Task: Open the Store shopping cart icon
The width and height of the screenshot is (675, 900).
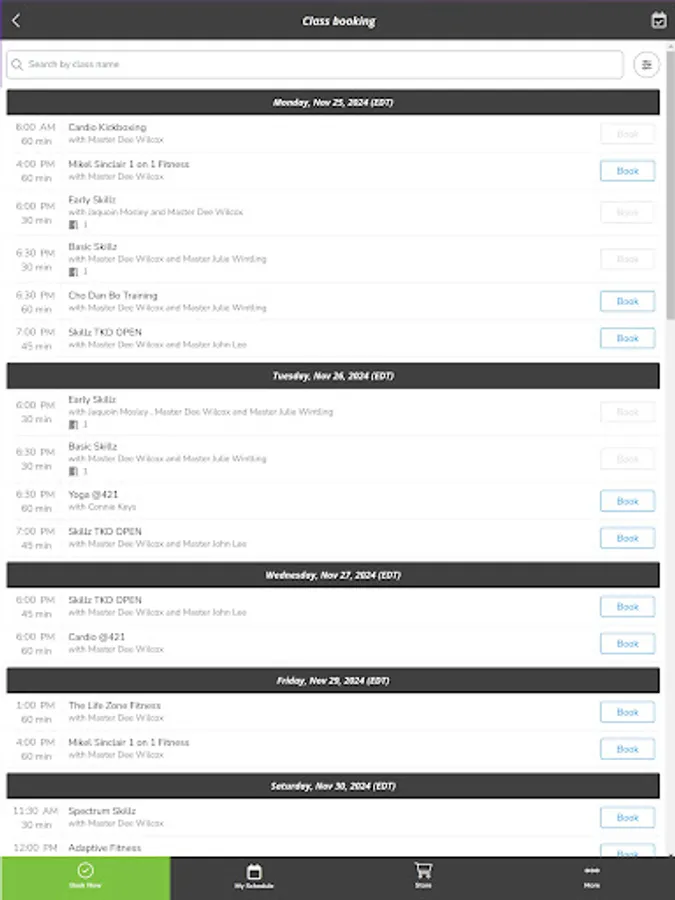Action: coord(422,871)
